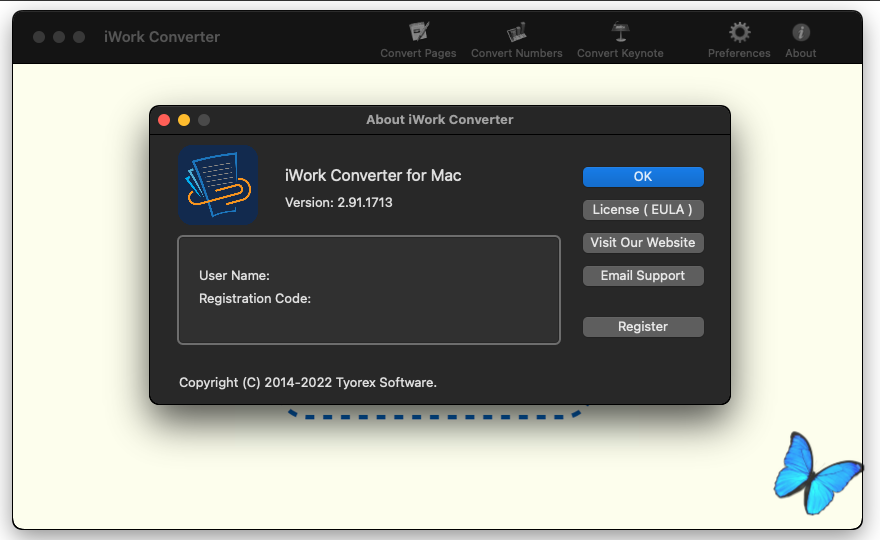Click the Registration Code label
880x540 pixels.
coord(255,299)
